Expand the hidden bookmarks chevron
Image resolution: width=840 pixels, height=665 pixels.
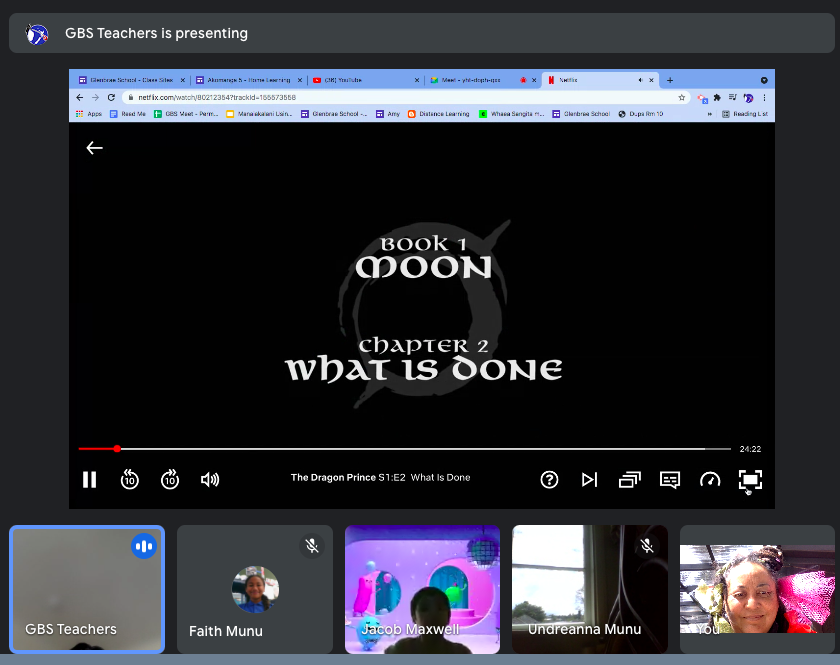[x=710, y=114]
